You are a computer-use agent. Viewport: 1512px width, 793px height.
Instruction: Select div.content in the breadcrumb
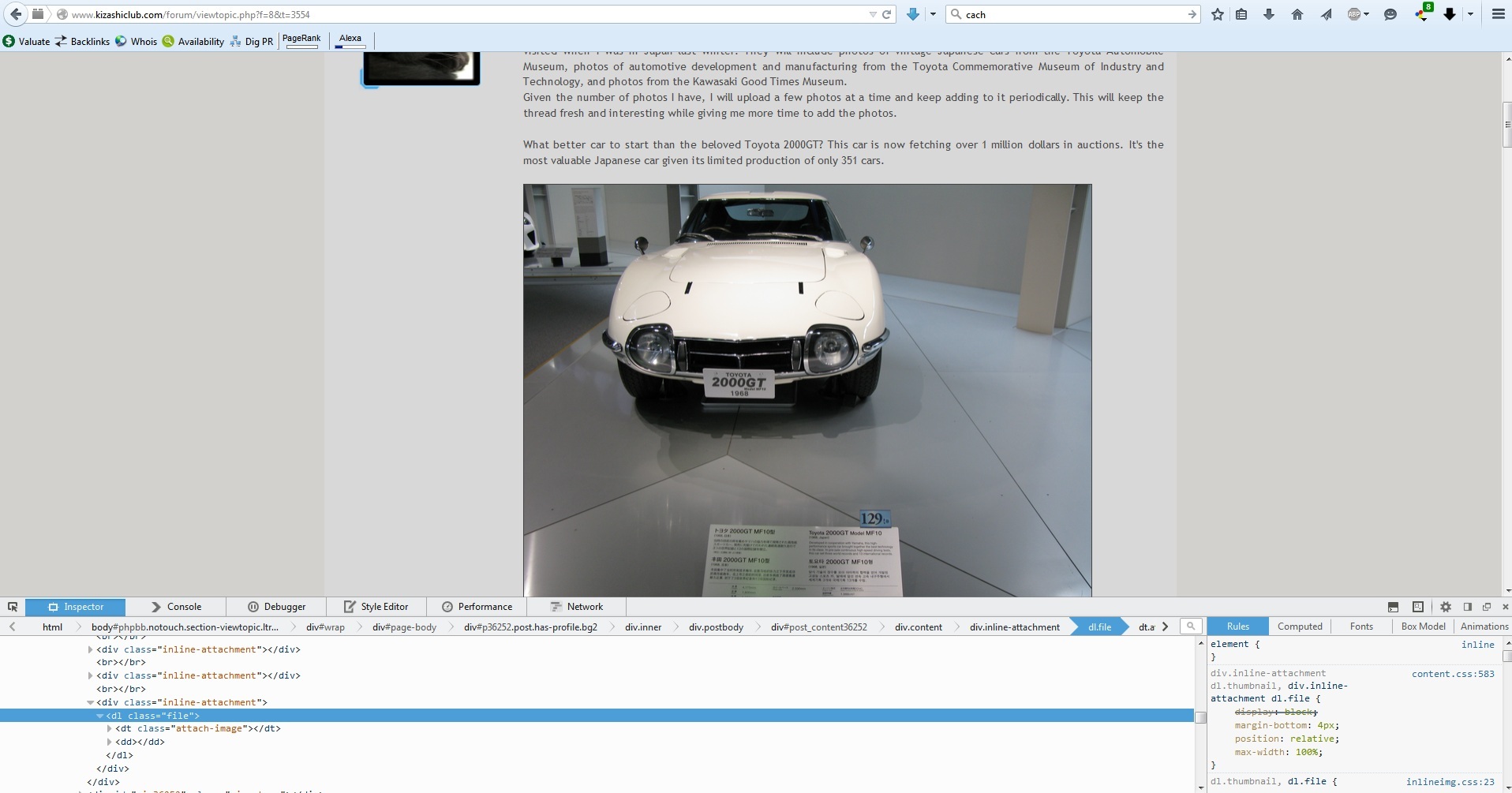[x=918, y=627]
